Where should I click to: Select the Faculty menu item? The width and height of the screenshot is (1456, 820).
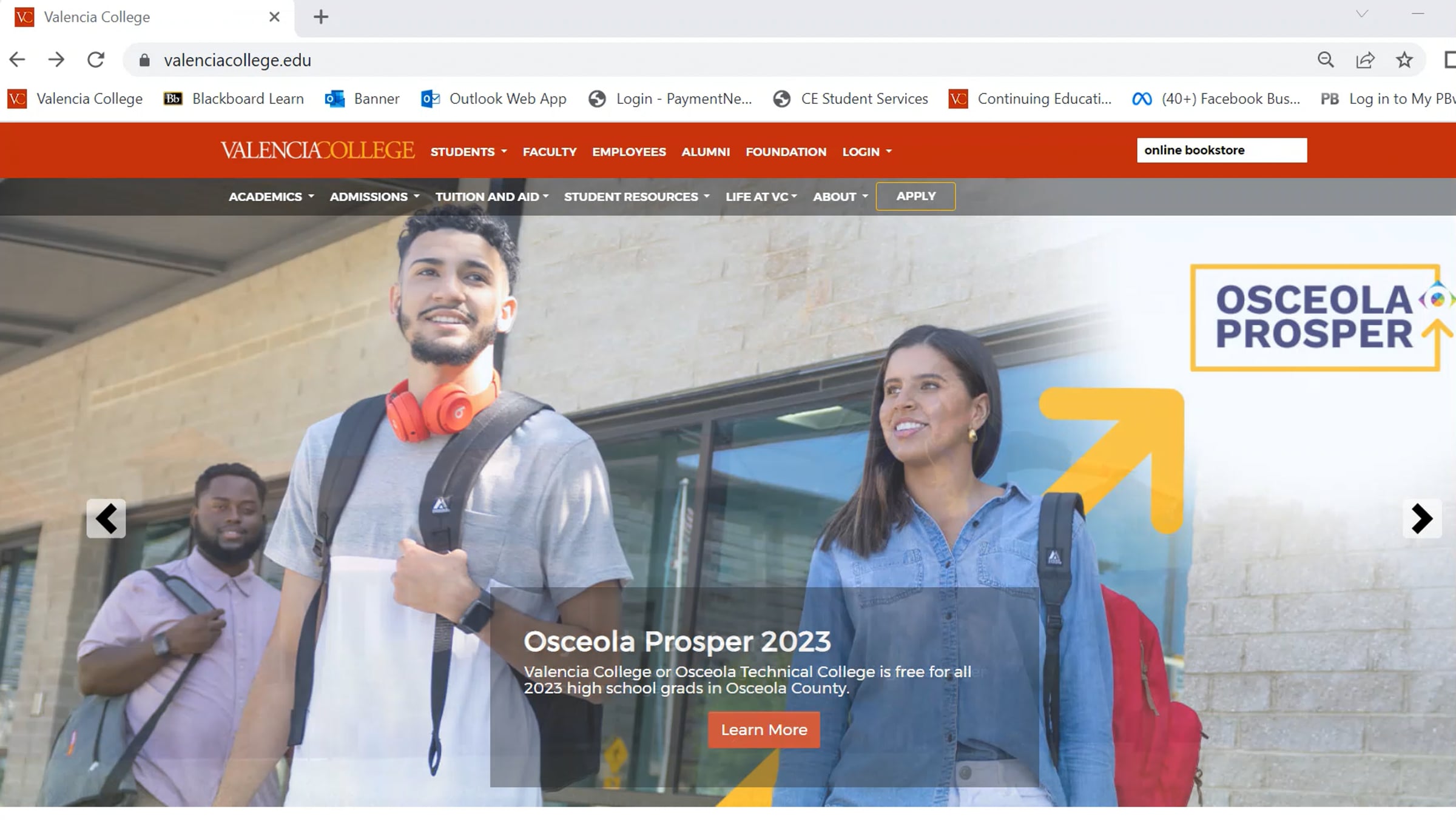click(x=550, y=152)
